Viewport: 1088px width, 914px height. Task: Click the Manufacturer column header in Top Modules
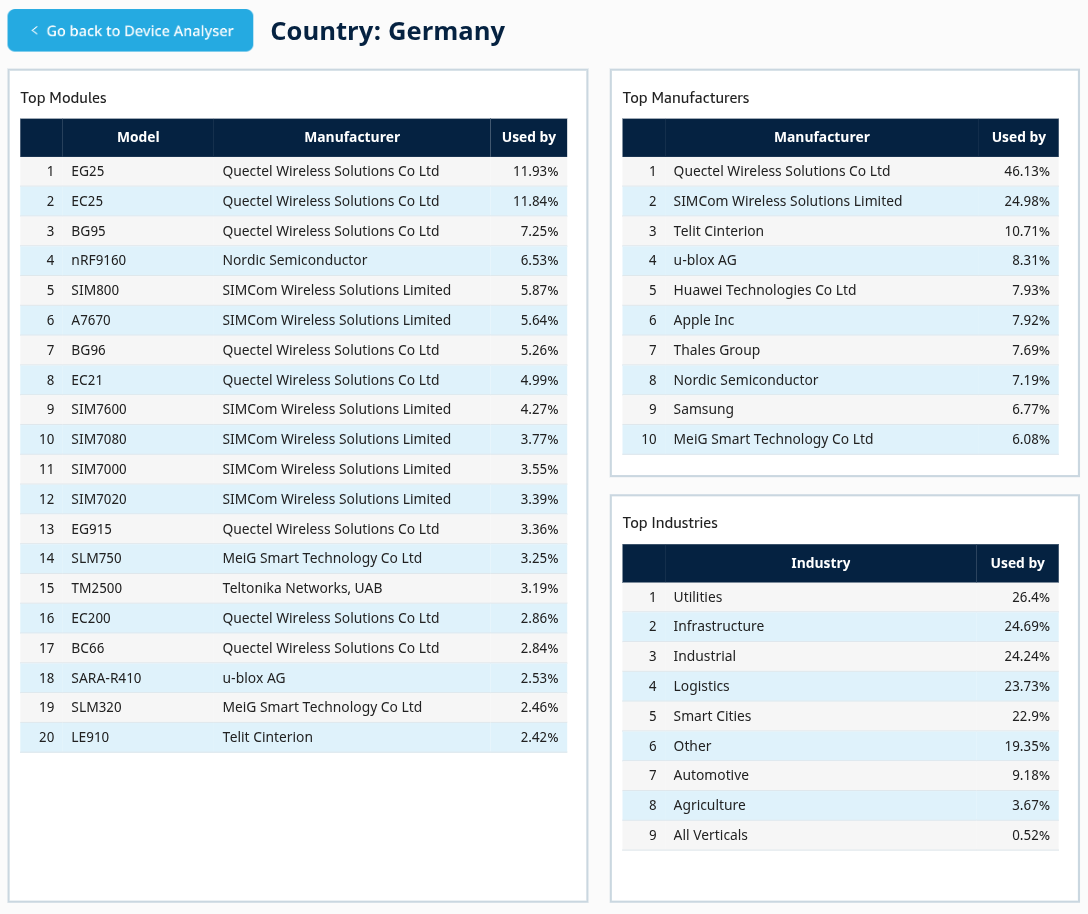352,137
